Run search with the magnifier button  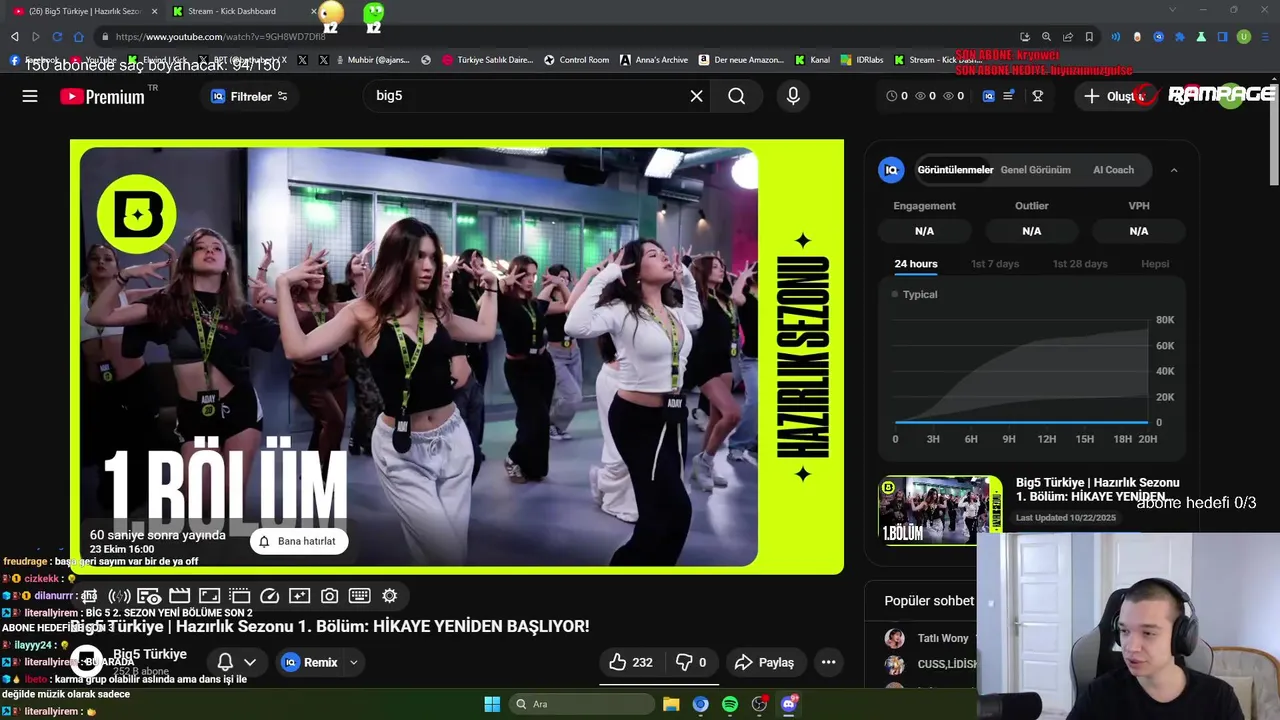(x=737, y=96)
